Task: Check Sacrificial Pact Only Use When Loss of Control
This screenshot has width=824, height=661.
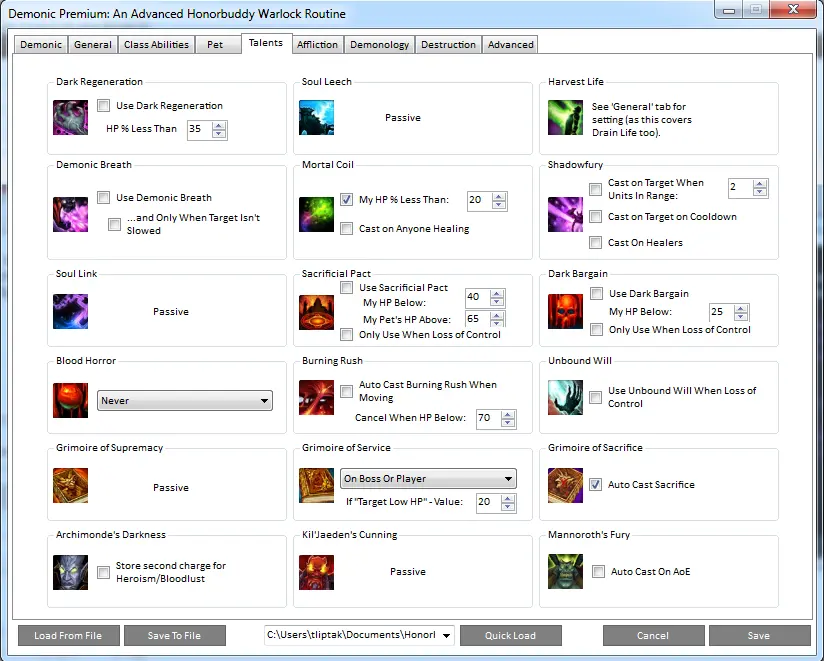Action: [x=346, y=335]
